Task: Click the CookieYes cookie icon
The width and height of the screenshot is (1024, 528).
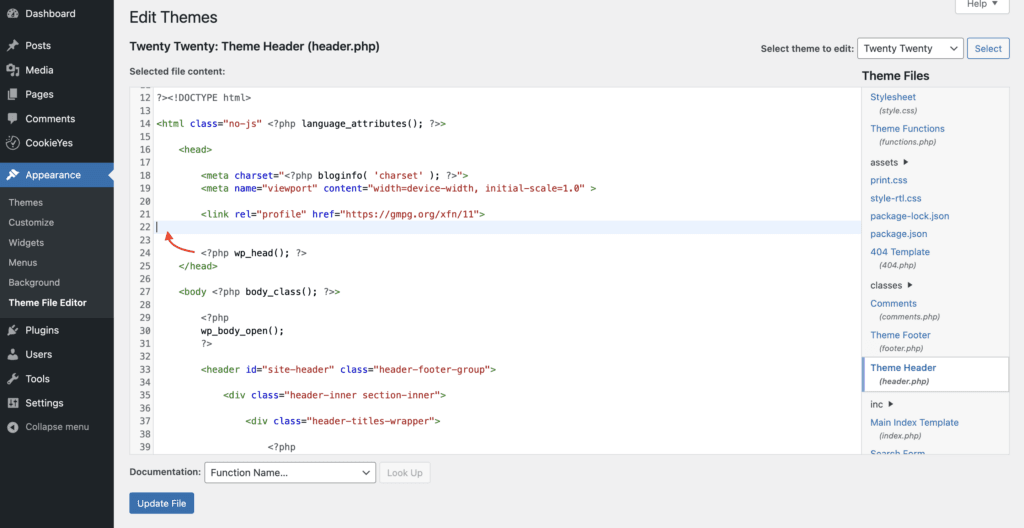Action: pyautogui.click(x=12, y=142)
